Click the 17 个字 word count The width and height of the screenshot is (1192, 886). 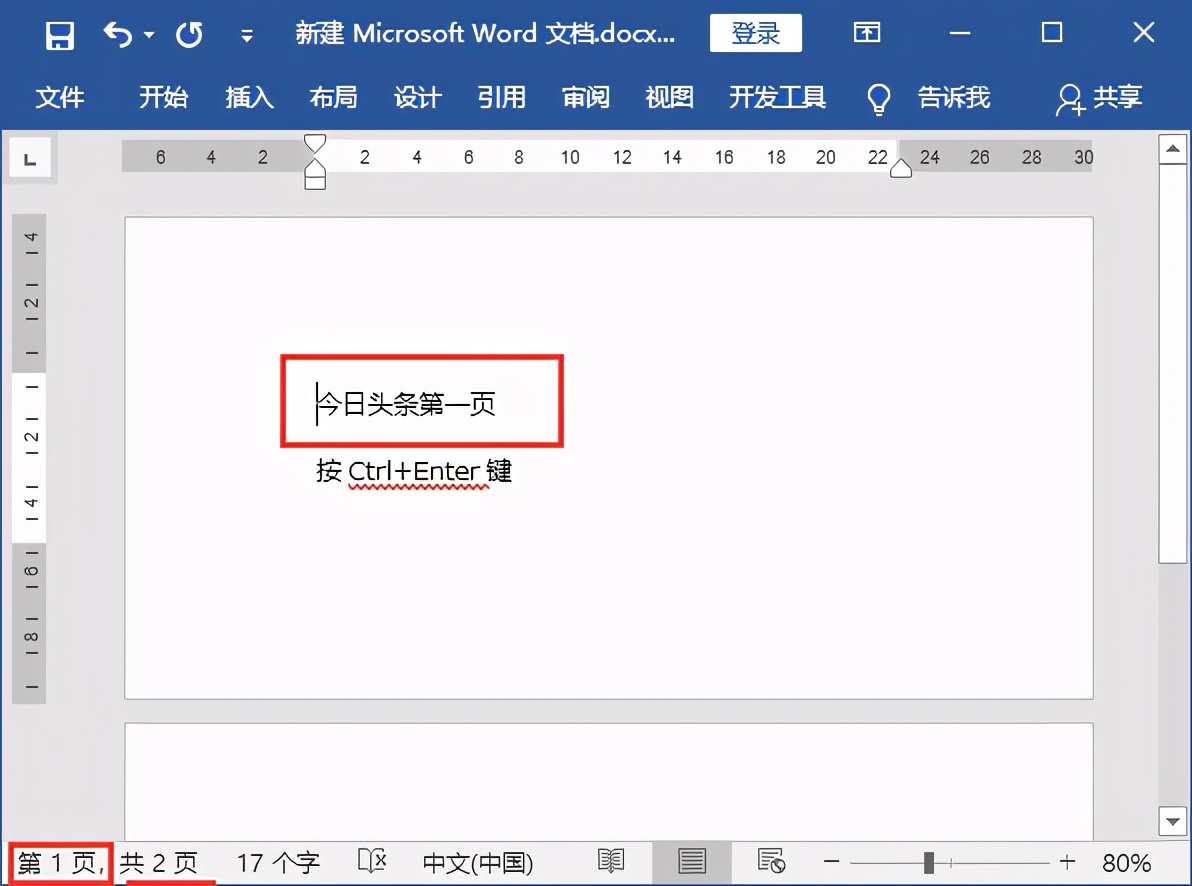click(277, 863)
